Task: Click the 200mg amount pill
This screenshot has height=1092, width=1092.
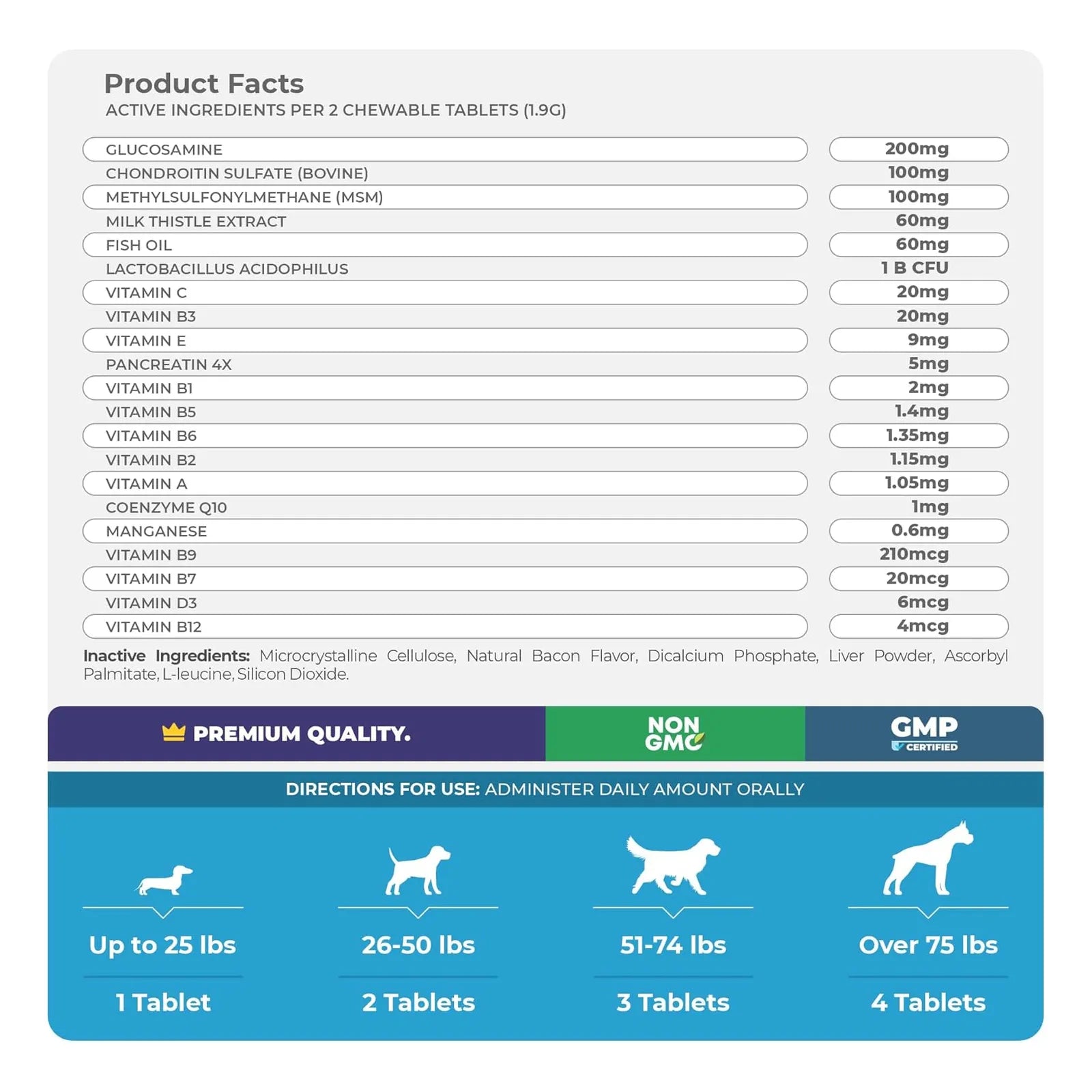Action: (919, 149)
